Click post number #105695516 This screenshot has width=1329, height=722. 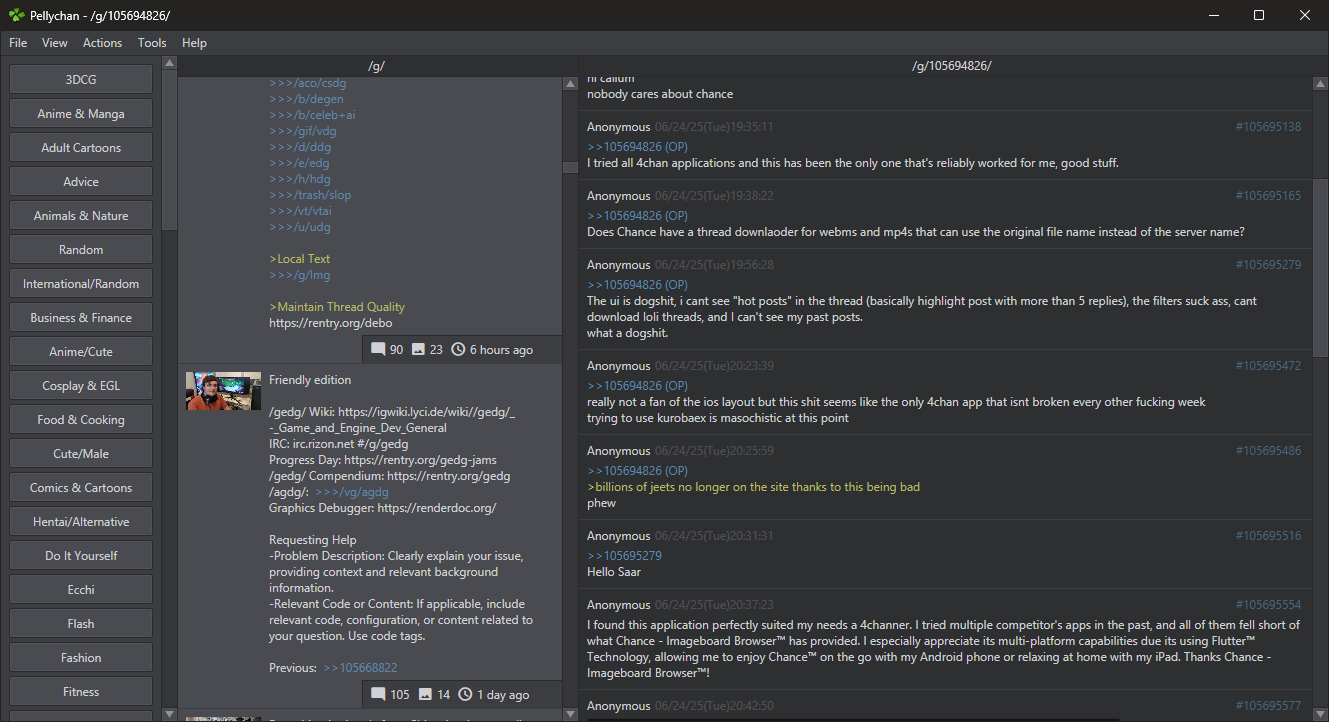click(x=1268, y=536)
